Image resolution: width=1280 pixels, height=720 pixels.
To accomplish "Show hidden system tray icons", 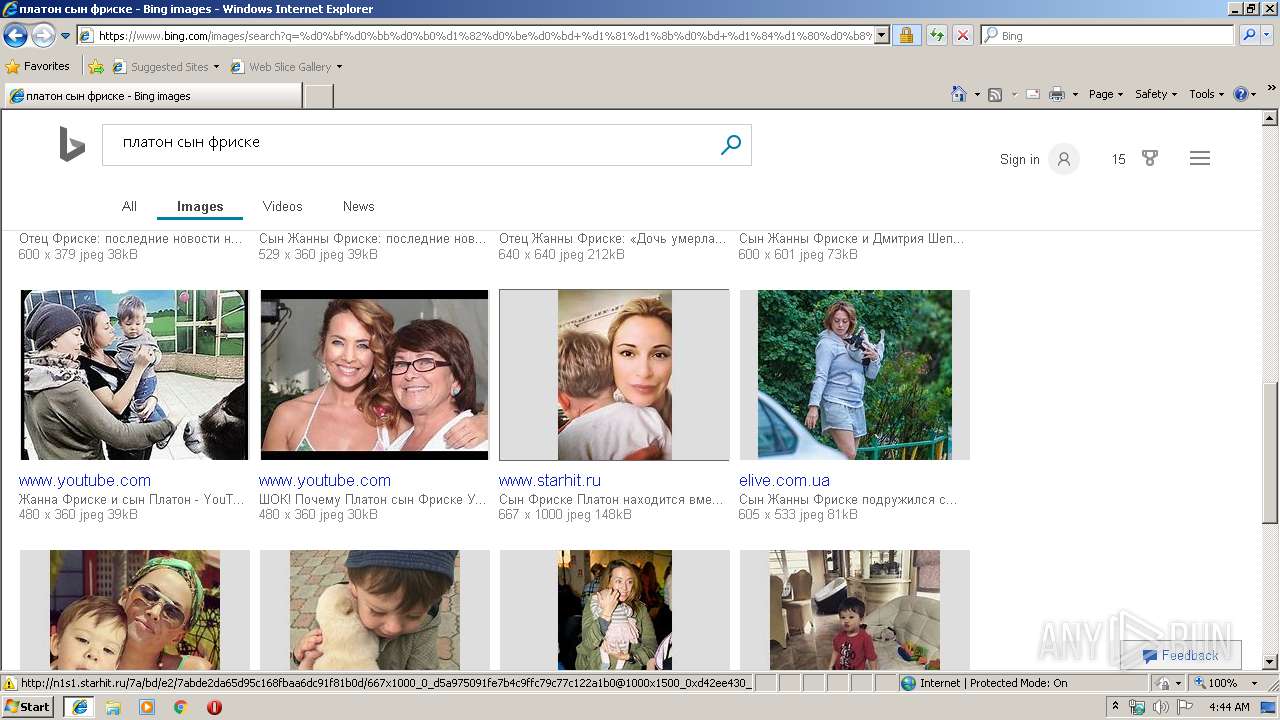I will click(x=1116, y=707).
